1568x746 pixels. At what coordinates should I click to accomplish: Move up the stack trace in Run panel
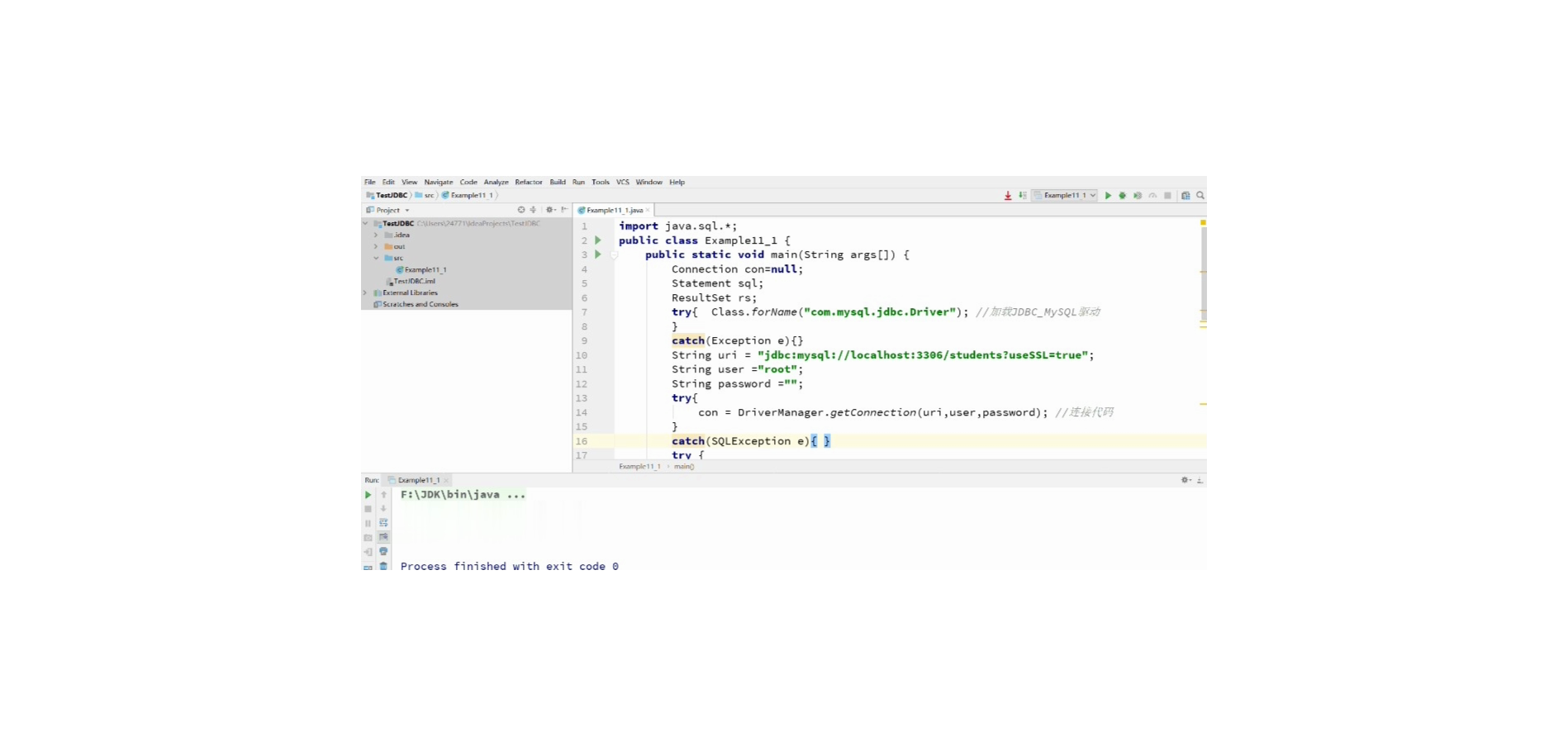click(383, 495)
